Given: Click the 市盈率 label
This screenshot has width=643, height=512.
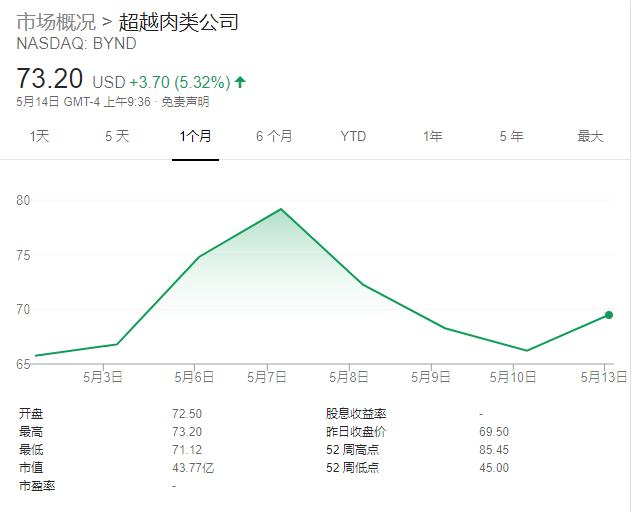Looking at the screenshot, I should click(37, 486).
